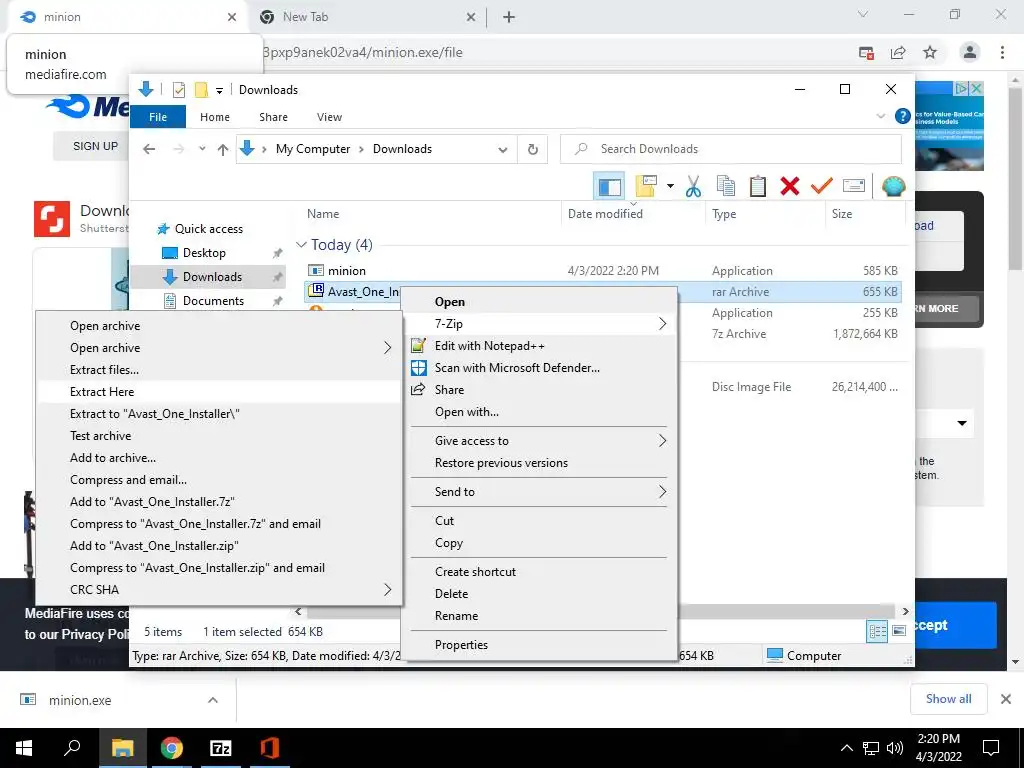Open a new Chrome tab with plus
1024x768 pixels.
click(509, 18)
